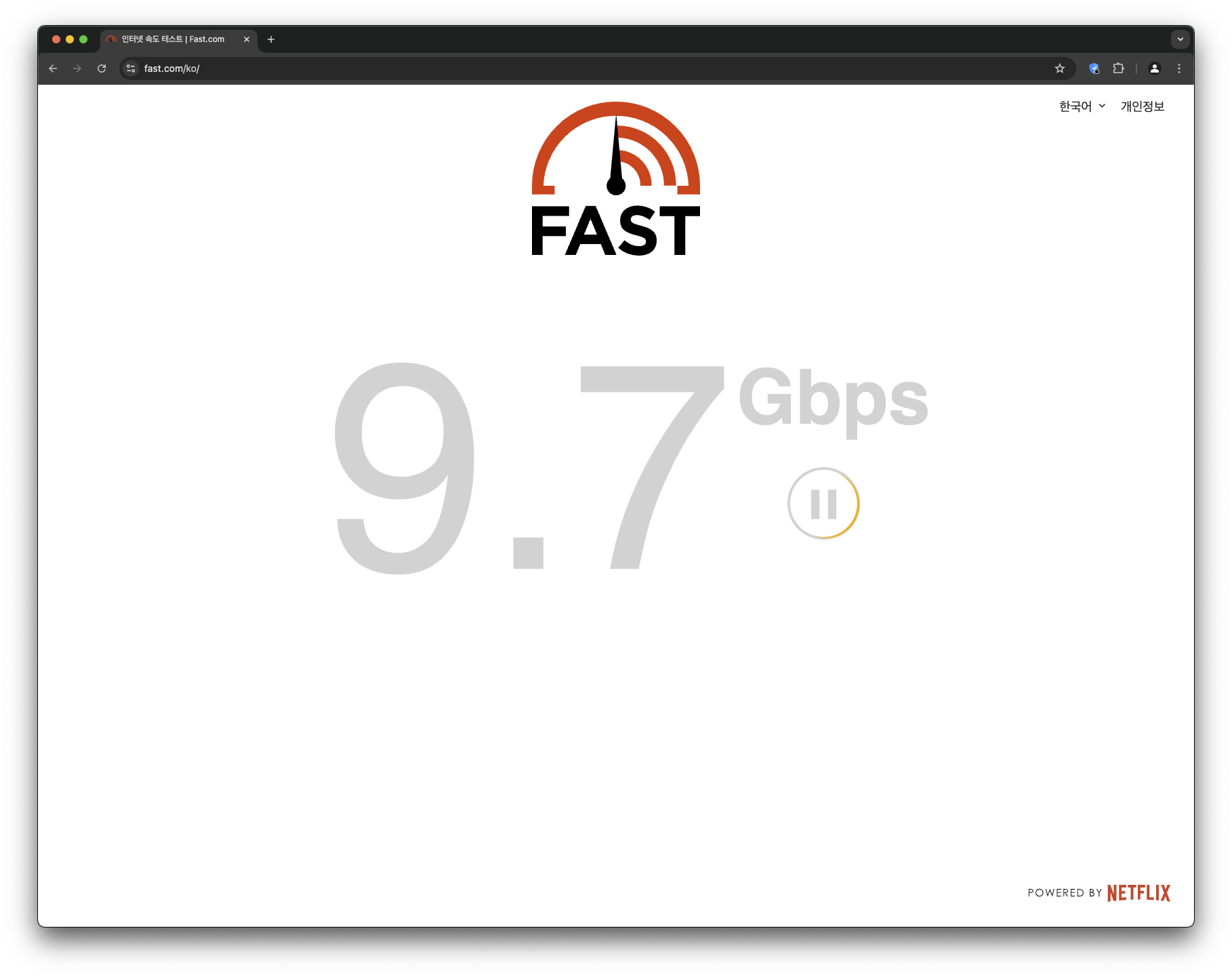Click the FAST speedometer logo
The width and height of the screenshot is (1232, 977).
pos(615,179)
